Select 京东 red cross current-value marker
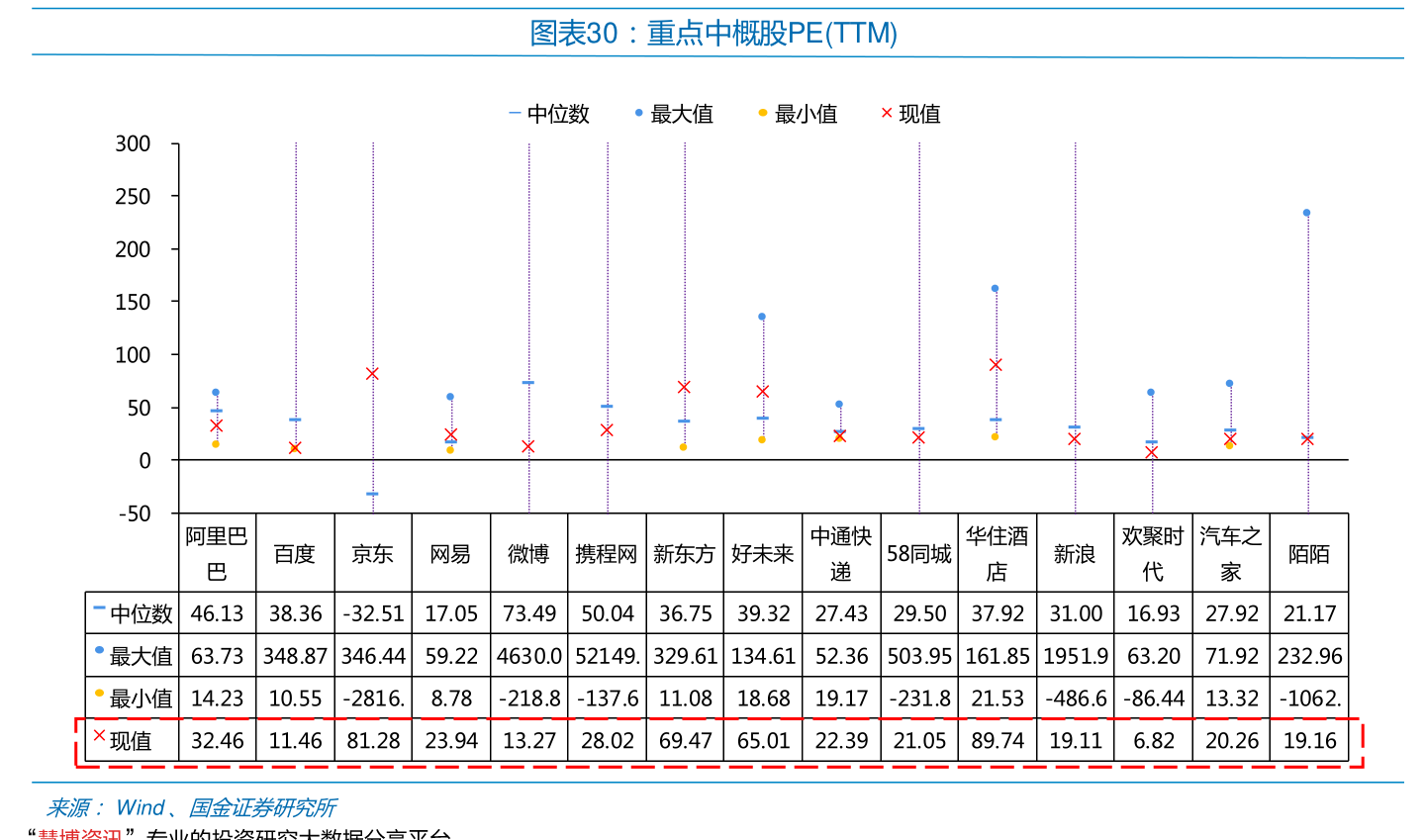 [372, 374]
